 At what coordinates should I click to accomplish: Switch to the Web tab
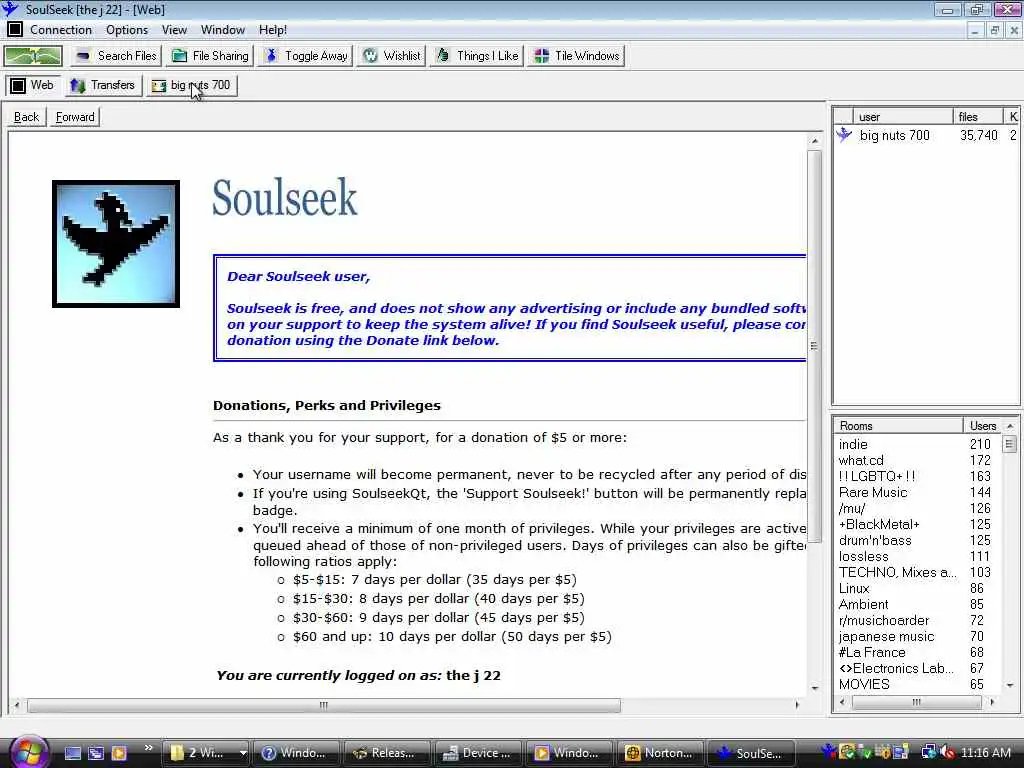pos(32,85)
